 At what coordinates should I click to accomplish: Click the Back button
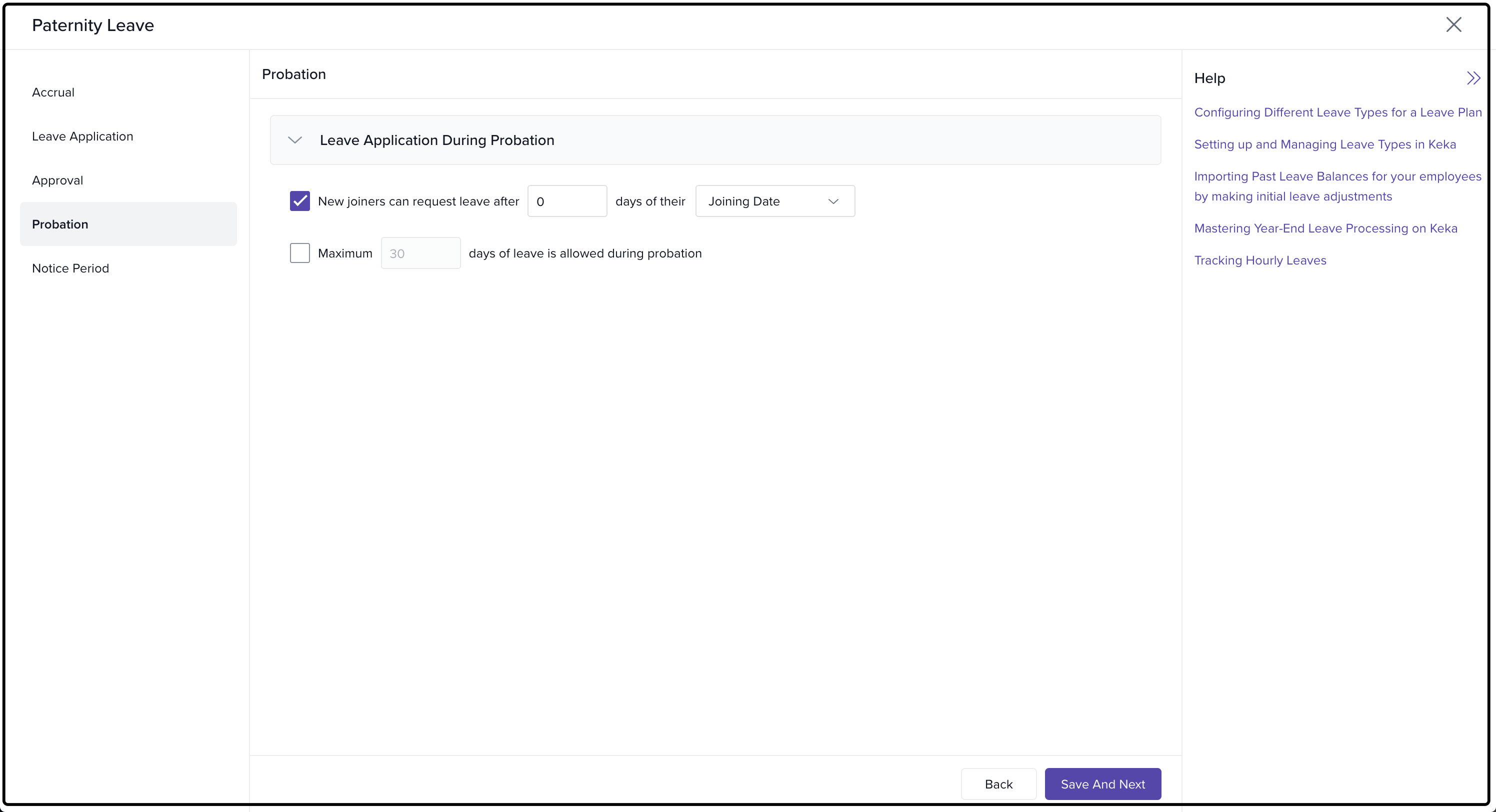pyautogui.click(x=998, y=783)
